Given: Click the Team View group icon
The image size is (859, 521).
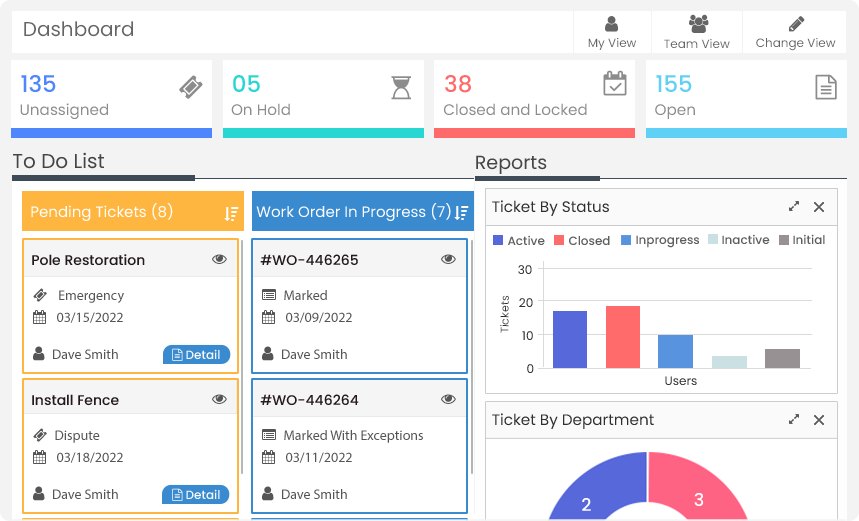Looking at the screenshot, I should (698, 24).
